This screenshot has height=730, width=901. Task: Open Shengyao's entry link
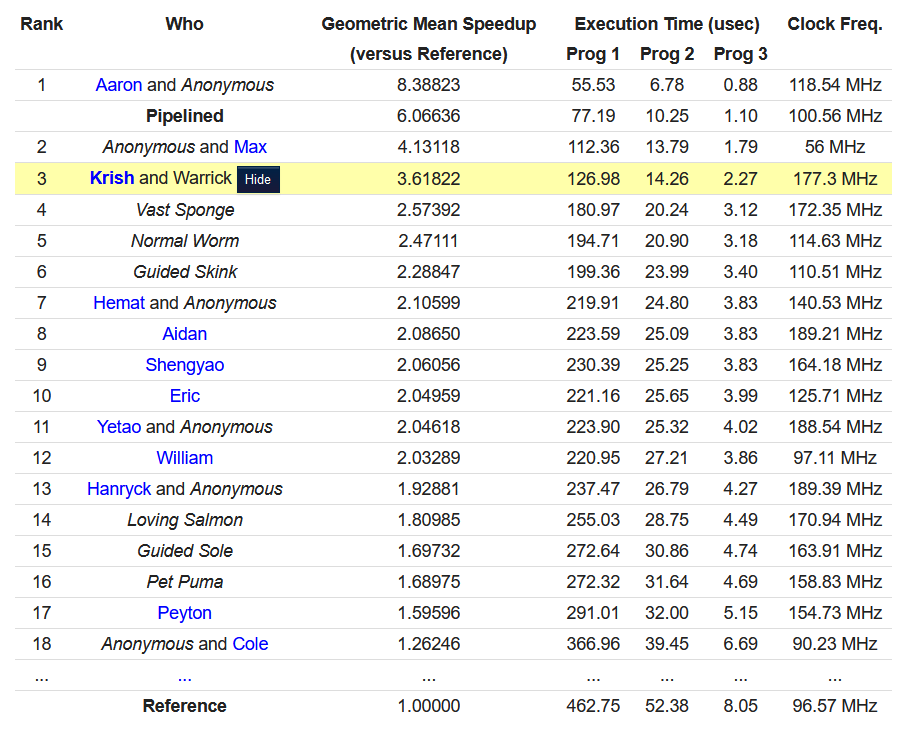tap(184, 364)
